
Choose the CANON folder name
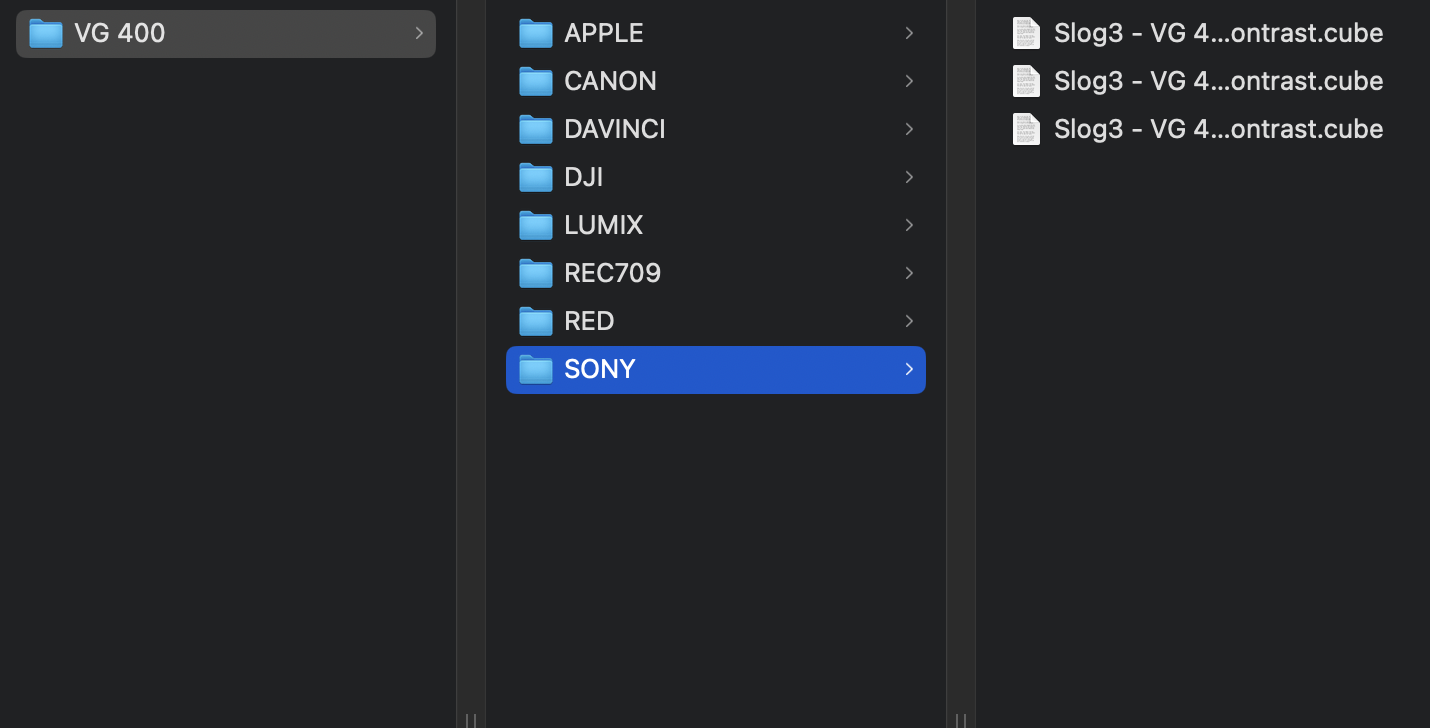[x=611, y=81]
